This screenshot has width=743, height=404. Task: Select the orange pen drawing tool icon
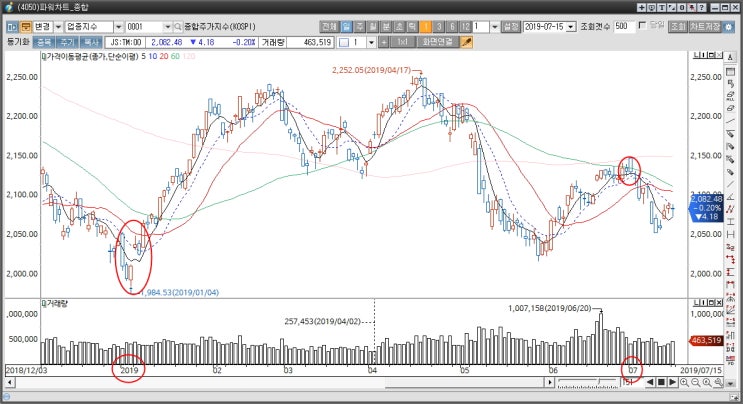coord(466,42)
